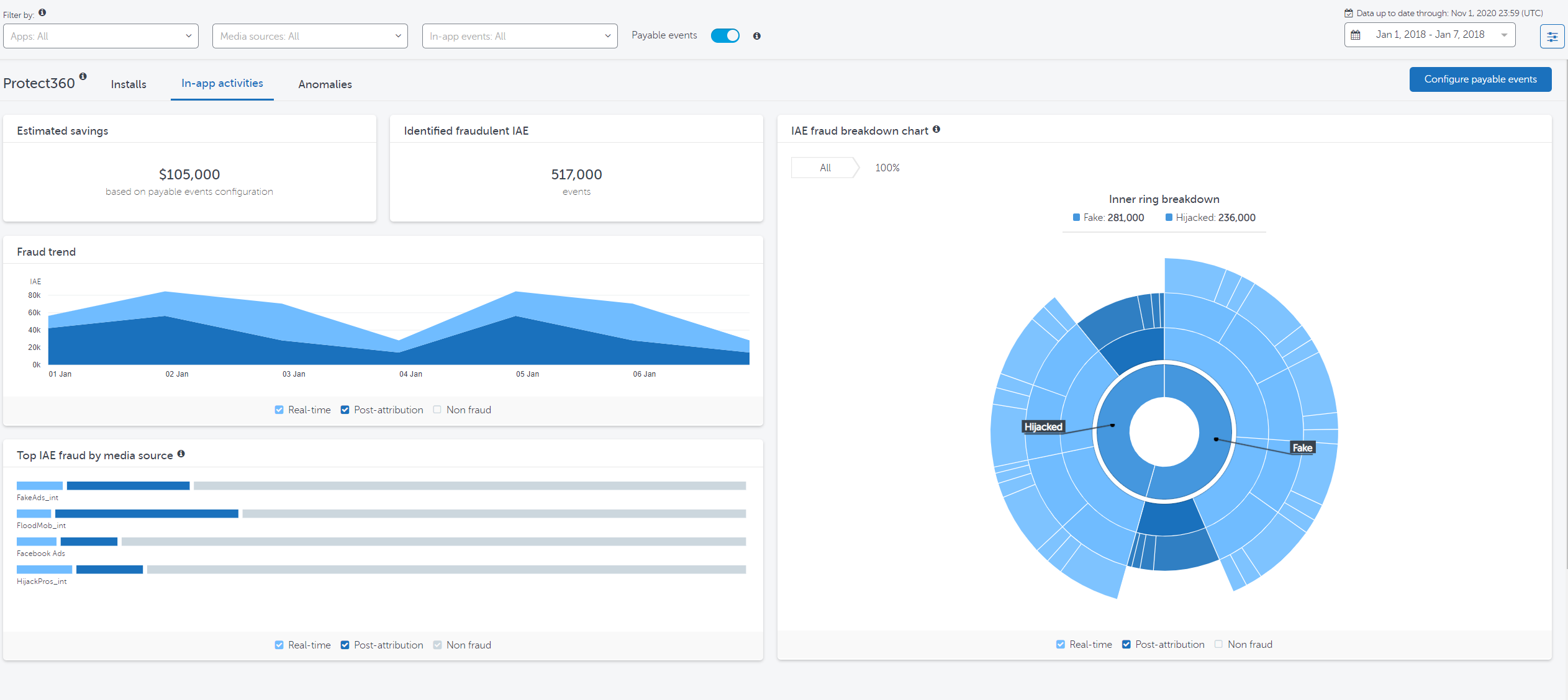Click the FakeAds_int dark blue bar

(128, 486)
